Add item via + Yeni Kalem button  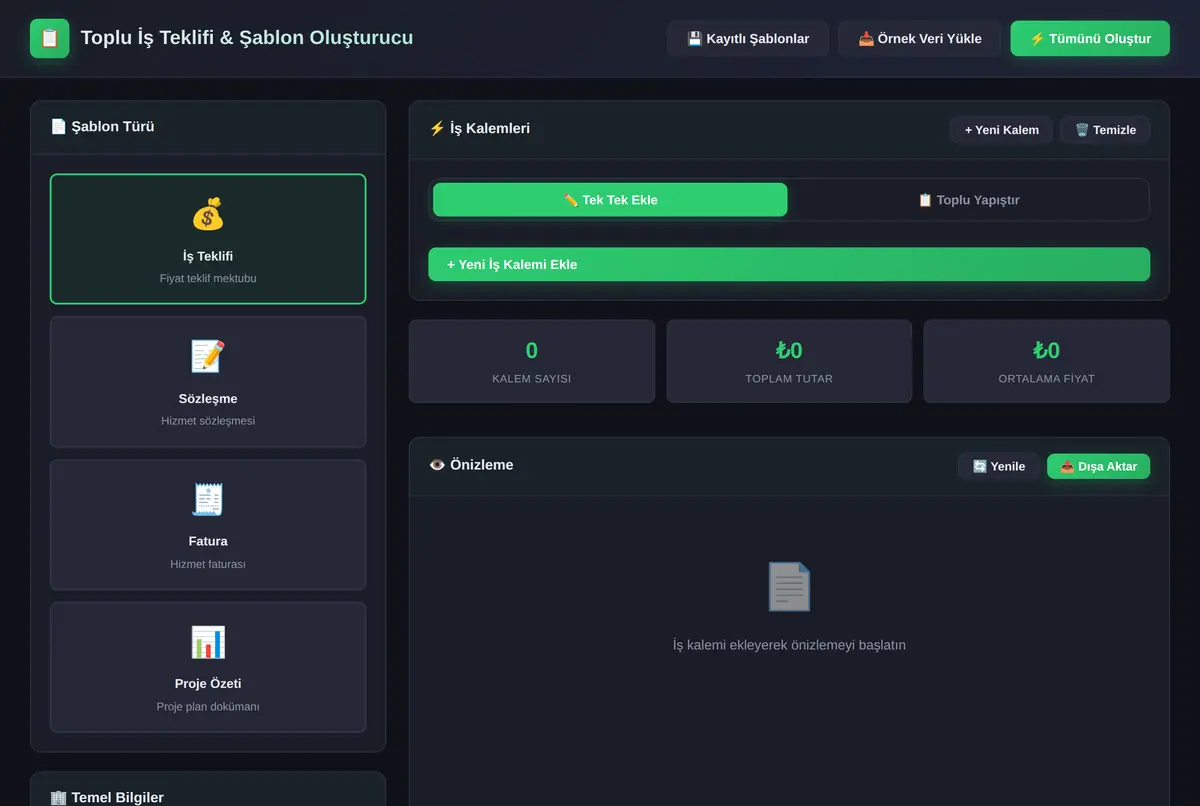coord(1001,130)
